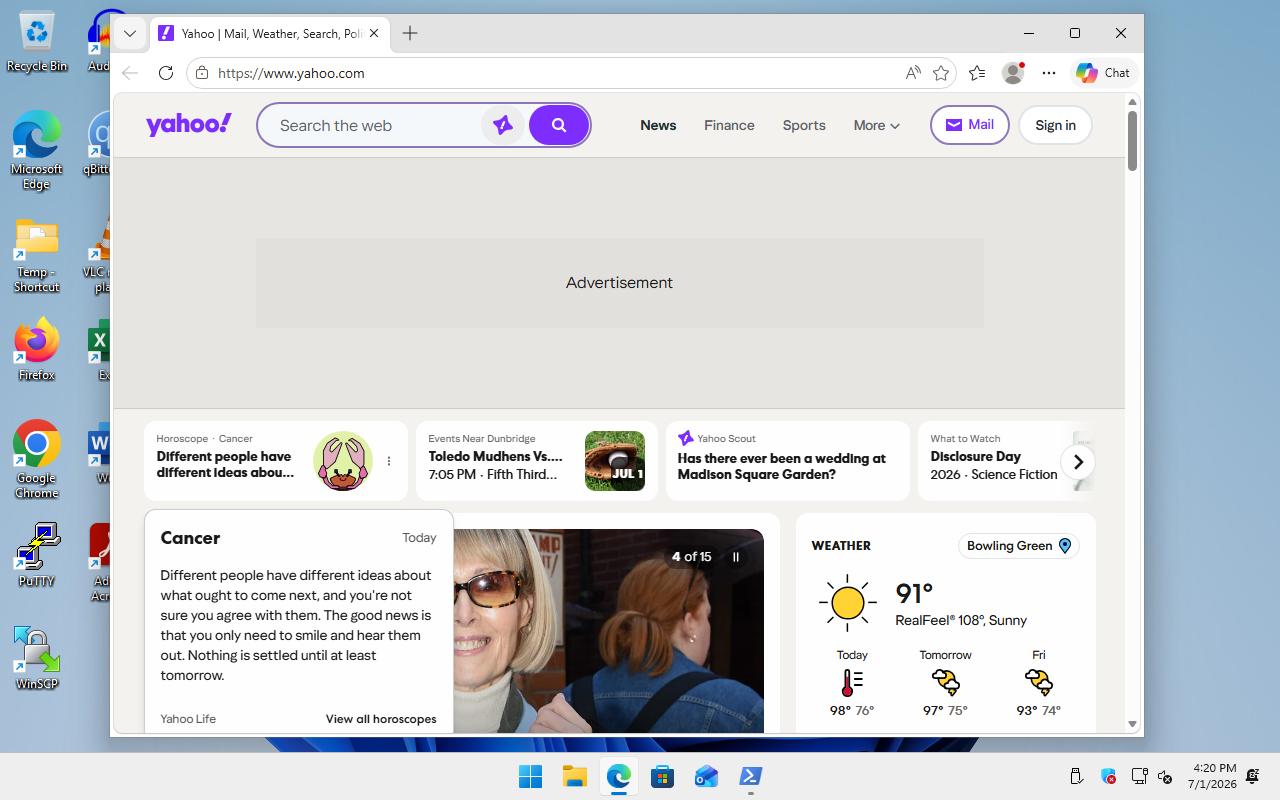This screenshot has height=800, width=1280.
Task: Open Recycle Bin on the desktop
Action: coord(37,42)
